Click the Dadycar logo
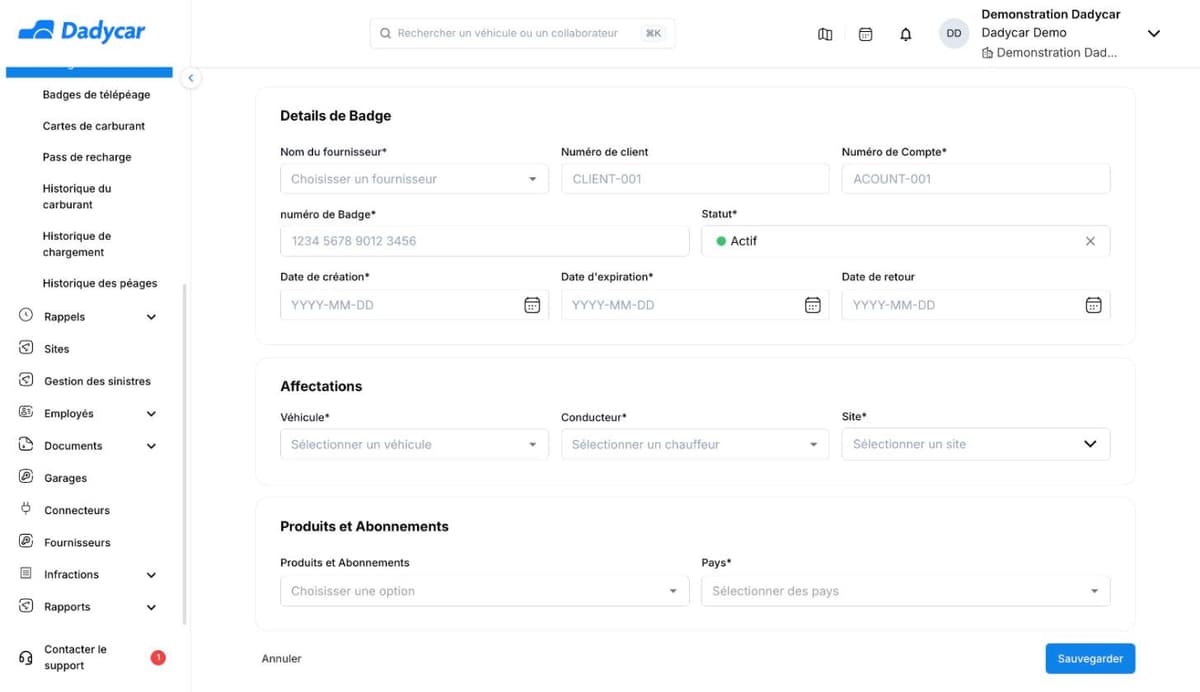1200x692 pixels. click(x=82, y=31)
